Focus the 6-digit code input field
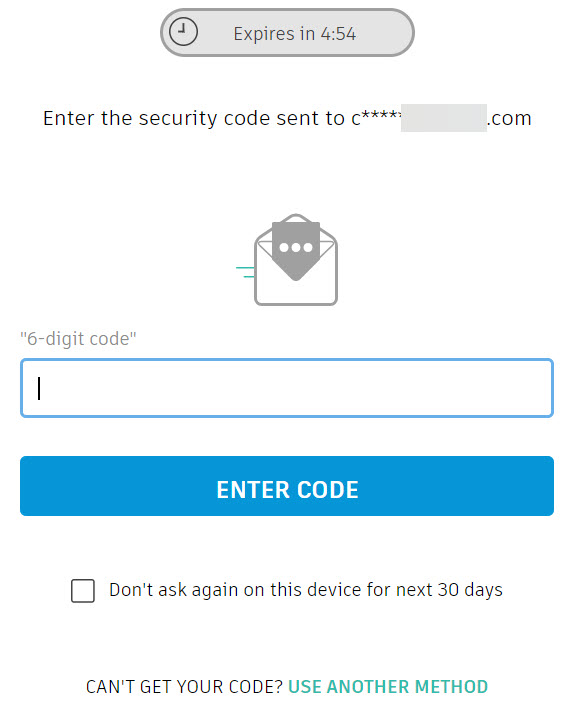The height and width of the screenshot is (716, 569). pos(287,388)
